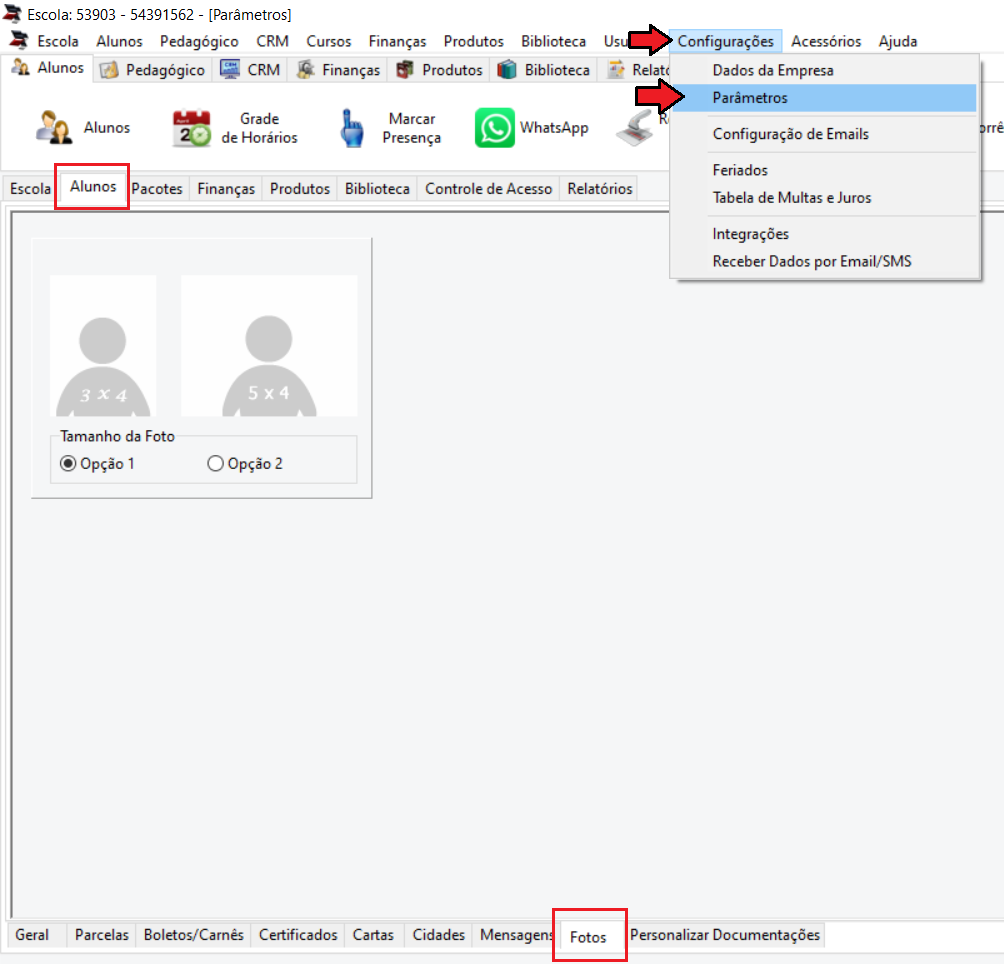Switch to Alunos parameters tab
This screenshot has height=964, width=1004.
(x=93, y=186)
